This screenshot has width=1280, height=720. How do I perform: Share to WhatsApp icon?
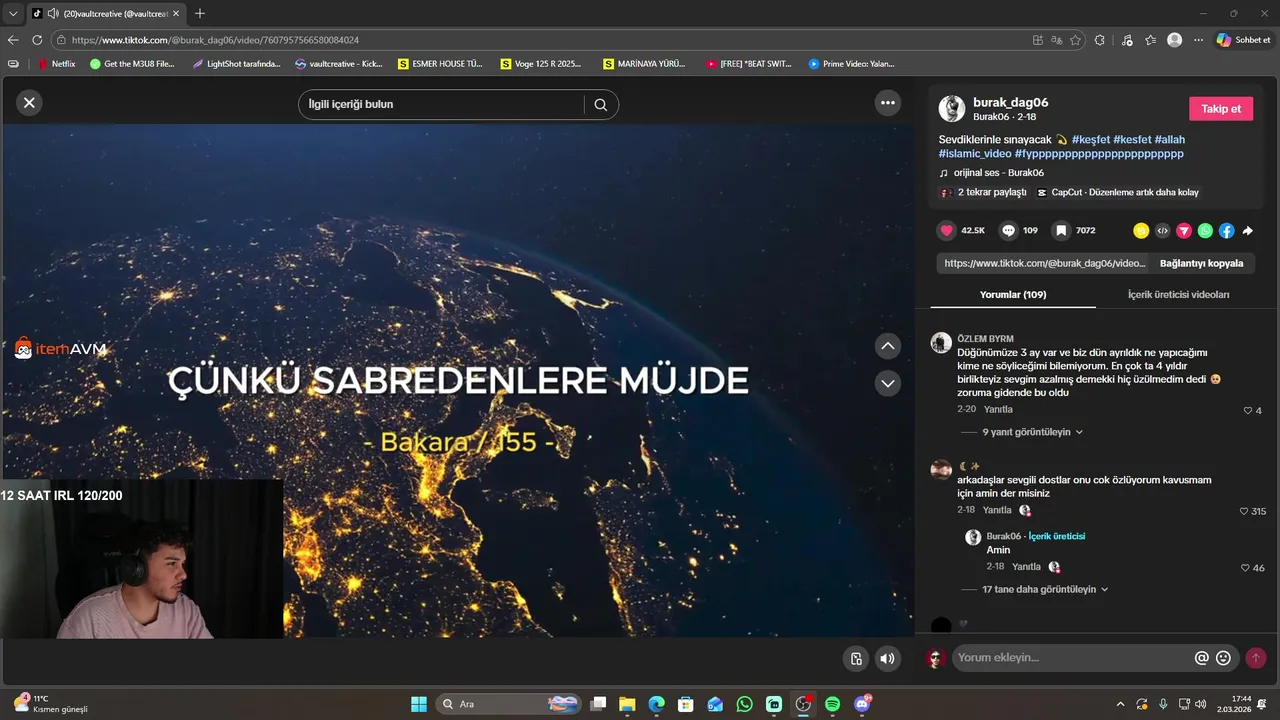pos(1205,231)
